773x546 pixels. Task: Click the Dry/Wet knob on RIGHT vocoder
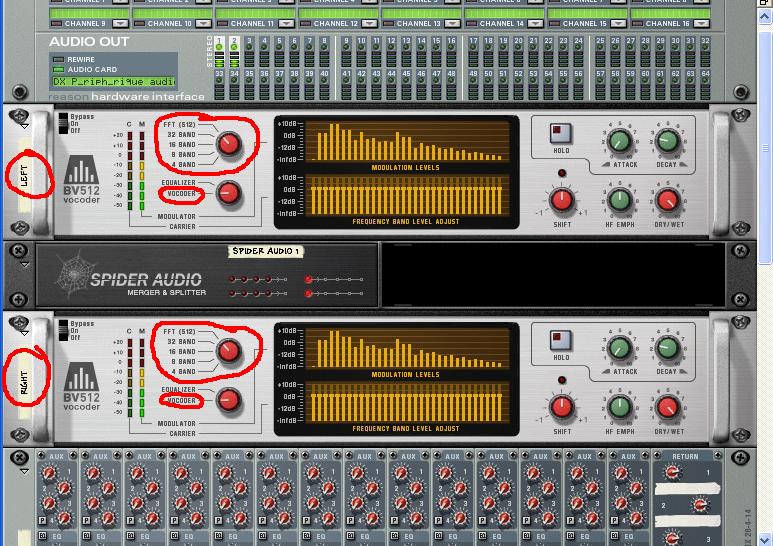pyautogui.click(x=668, y=407)
